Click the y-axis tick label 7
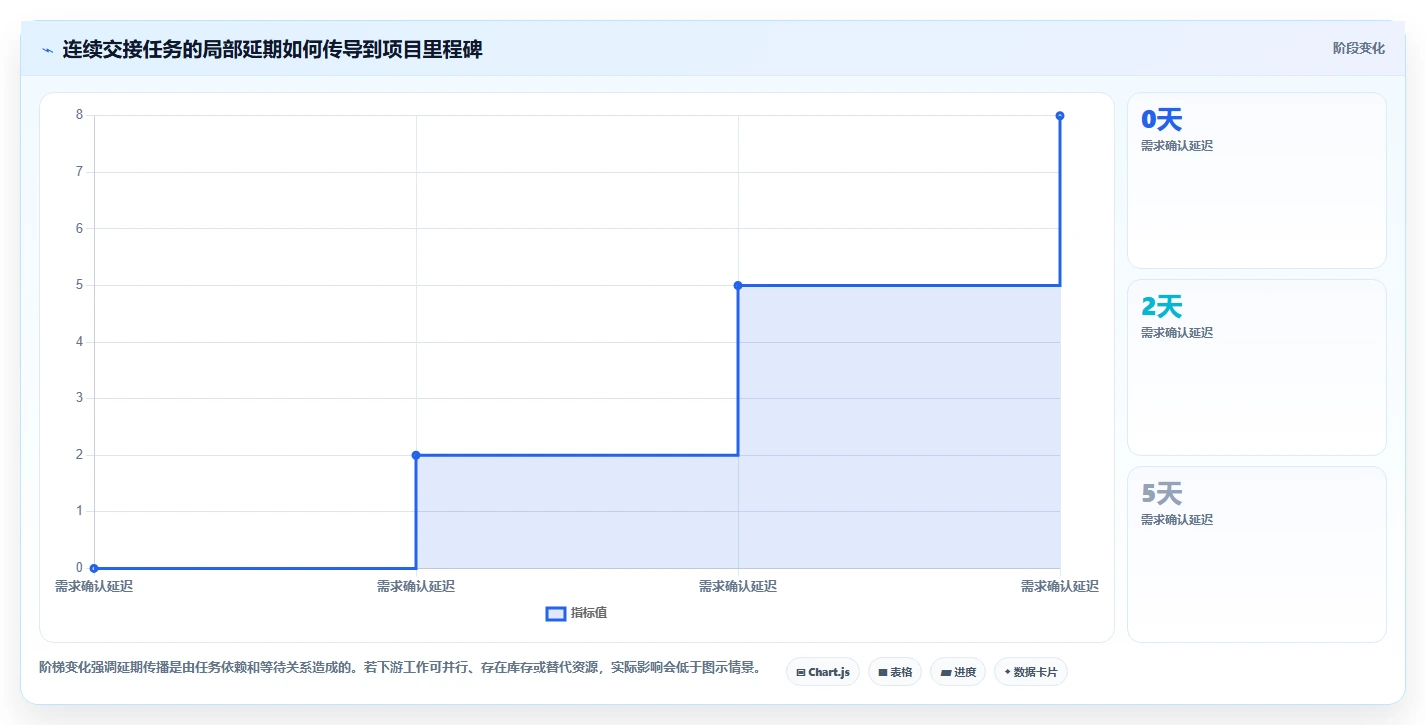 tap(79, 171)
